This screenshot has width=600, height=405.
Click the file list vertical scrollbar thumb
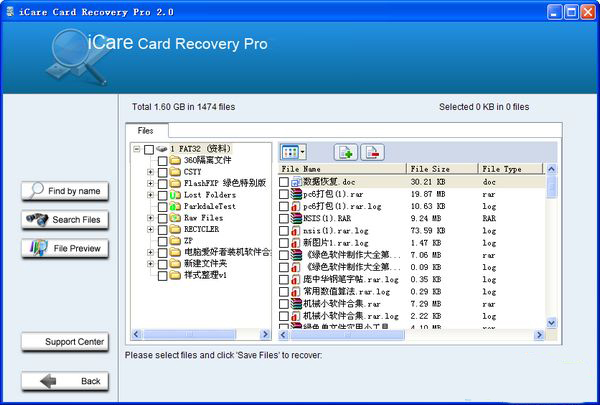pos(552,186)
